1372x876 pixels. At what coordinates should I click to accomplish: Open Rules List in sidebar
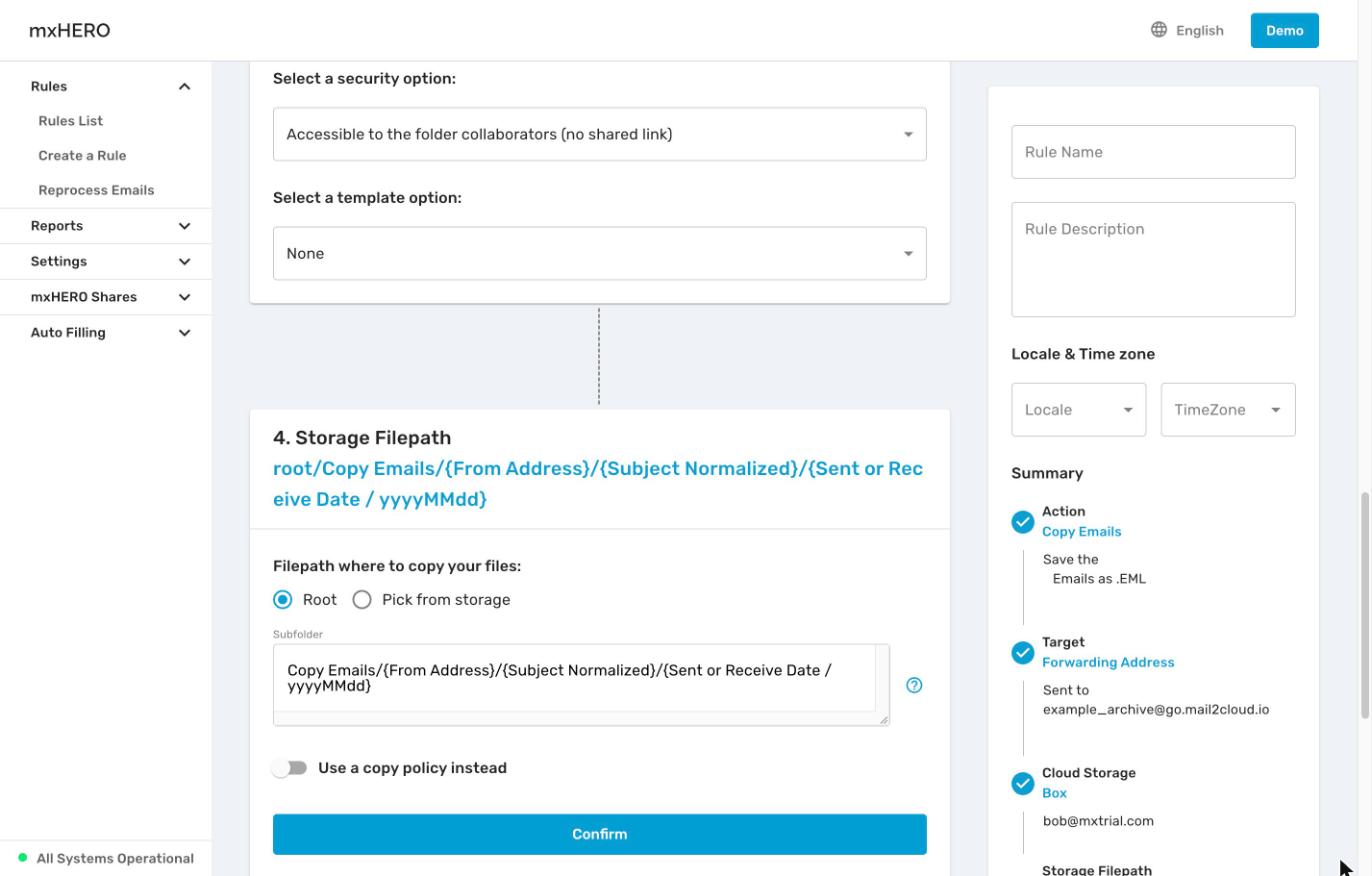[x=71, y=121]
